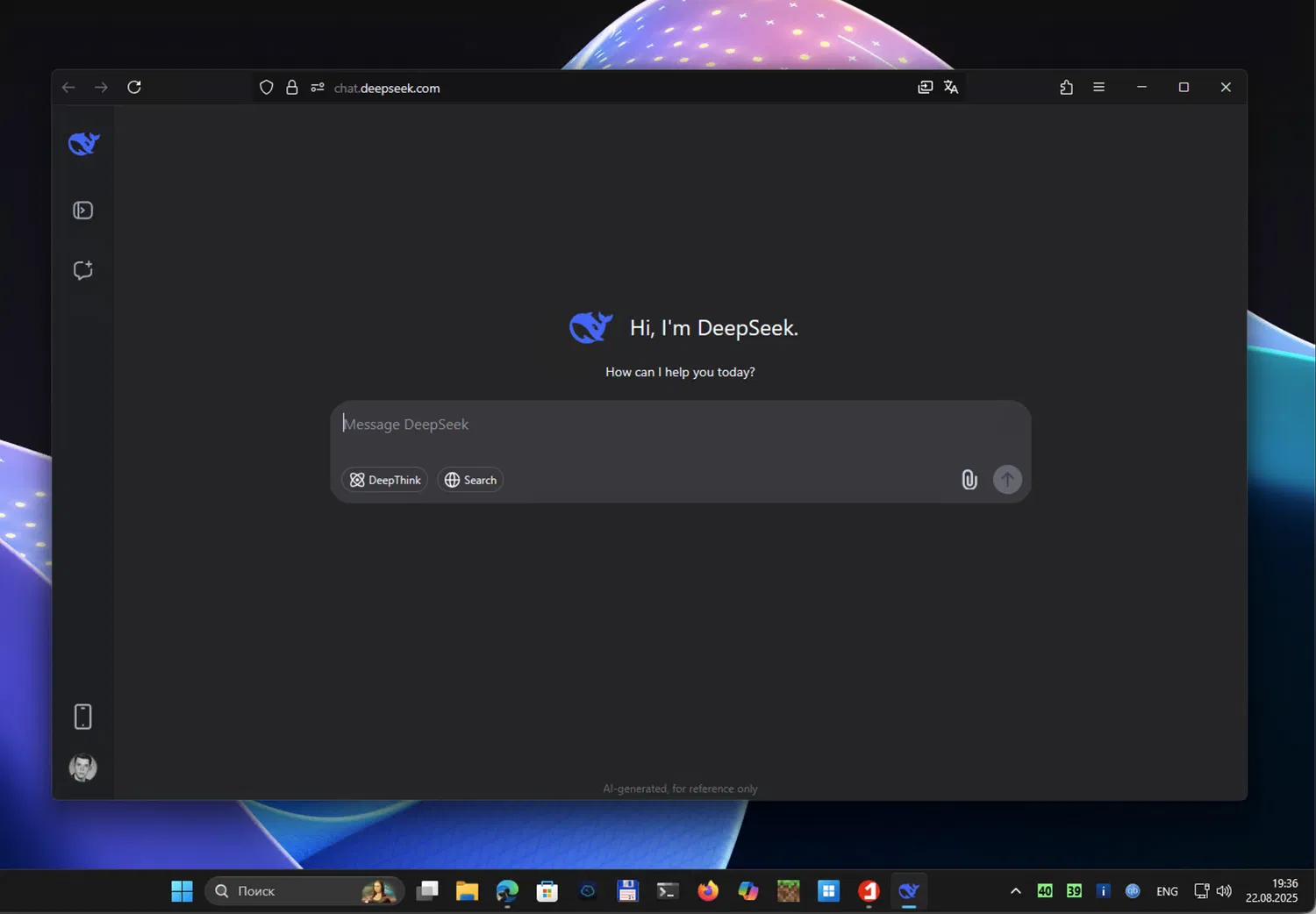Reload the page with refresh icon
Screen dimensions: 1316x914
tap(134, 87)
